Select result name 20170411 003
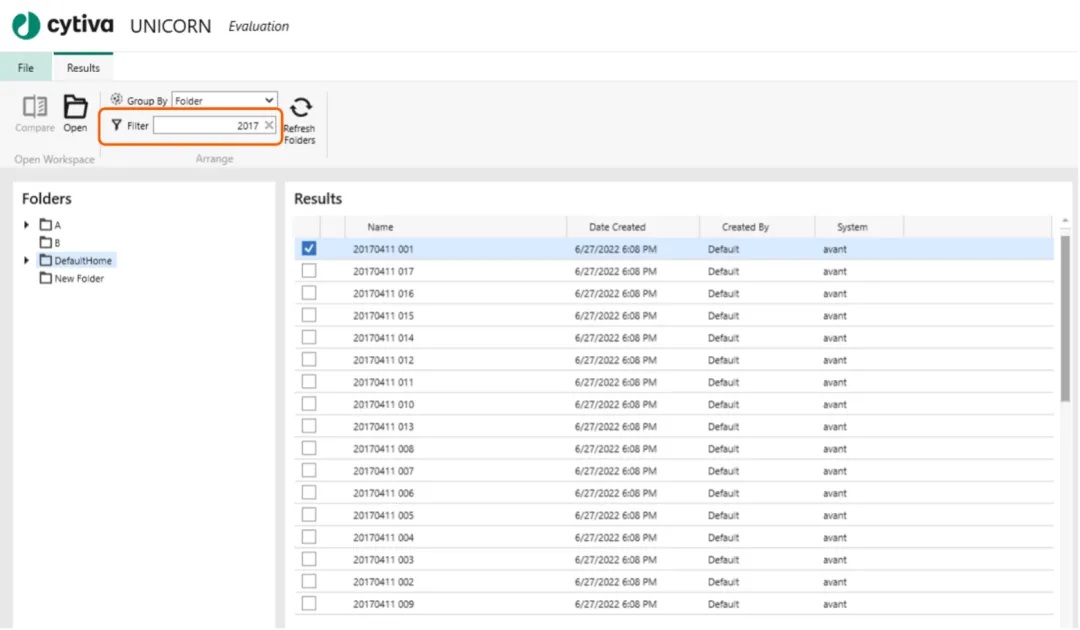This screenshot has width=1080, height=630. click(384, 560)
